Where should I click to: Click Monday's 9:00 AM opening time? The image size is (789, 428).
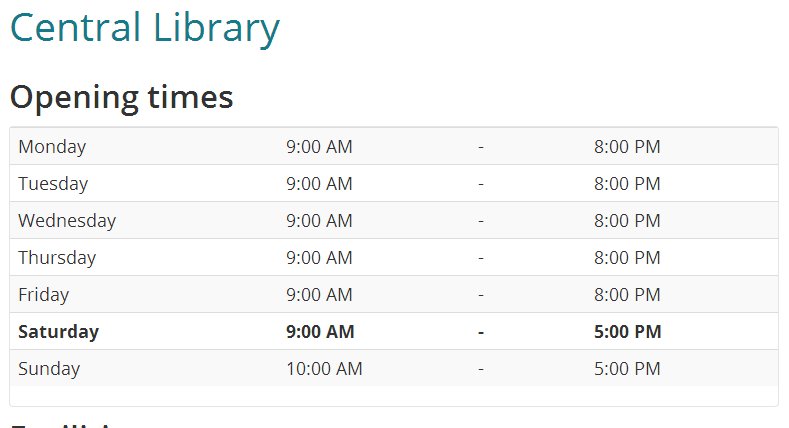(x=319, y=147)
